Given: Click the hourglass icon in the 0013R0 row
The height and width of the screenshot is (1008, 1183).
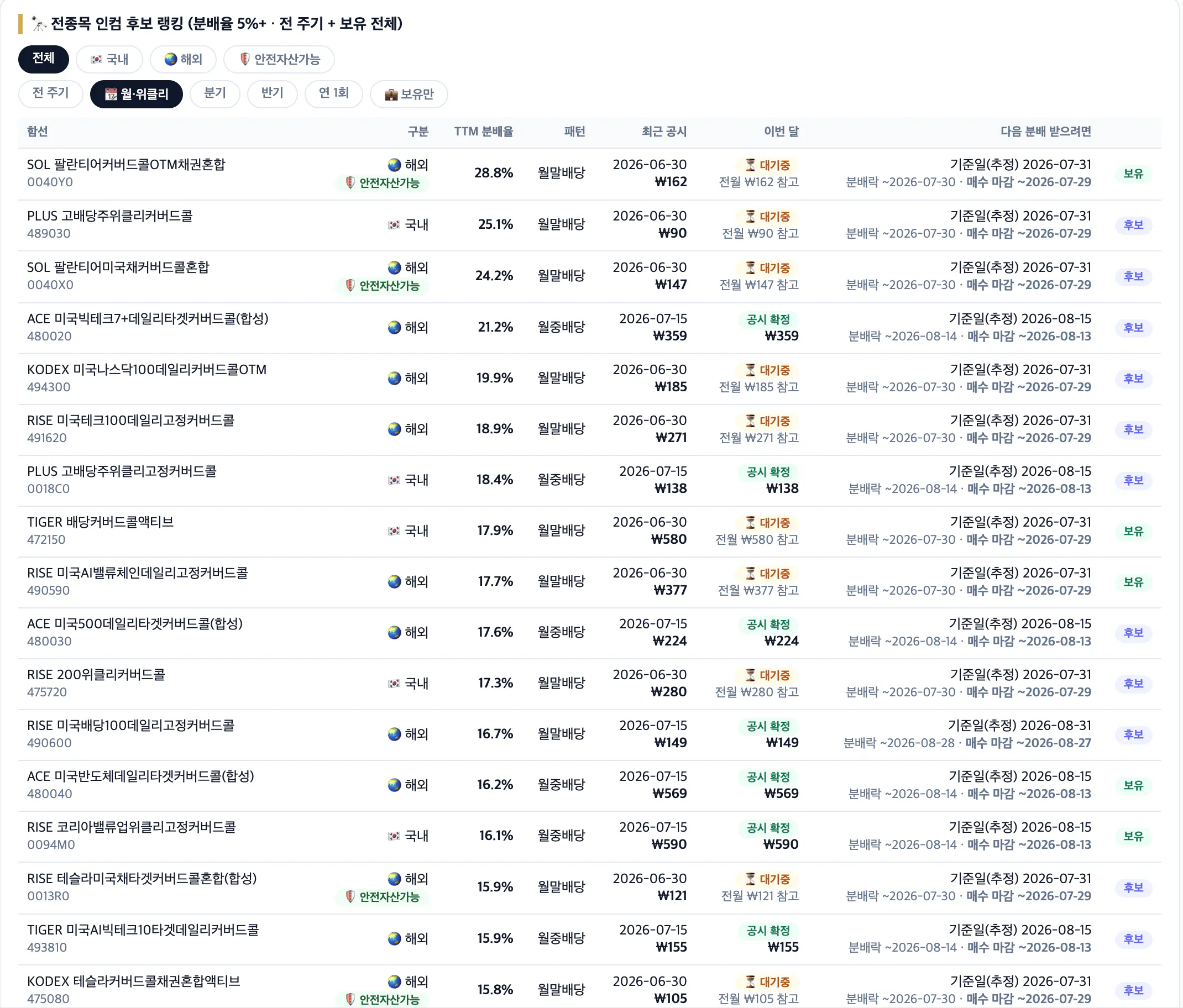Looking at the screenshot, I should (750, 879).
